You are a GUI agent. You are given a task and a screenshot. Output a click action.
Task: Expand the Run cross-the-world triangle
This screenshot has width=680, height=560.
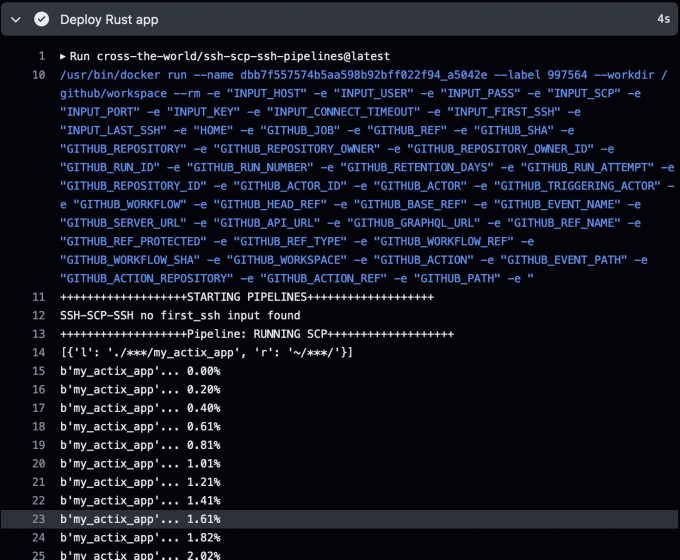point(64,56)
